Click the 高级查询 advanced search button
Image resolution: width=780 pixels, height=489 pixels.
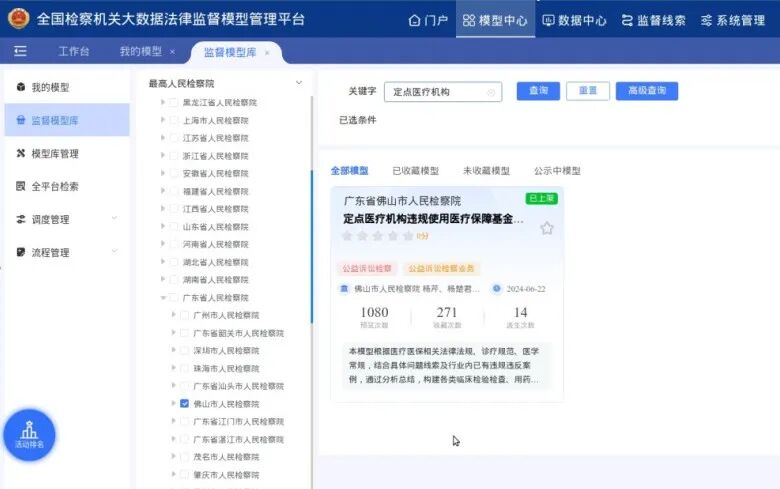pos(647,91)
